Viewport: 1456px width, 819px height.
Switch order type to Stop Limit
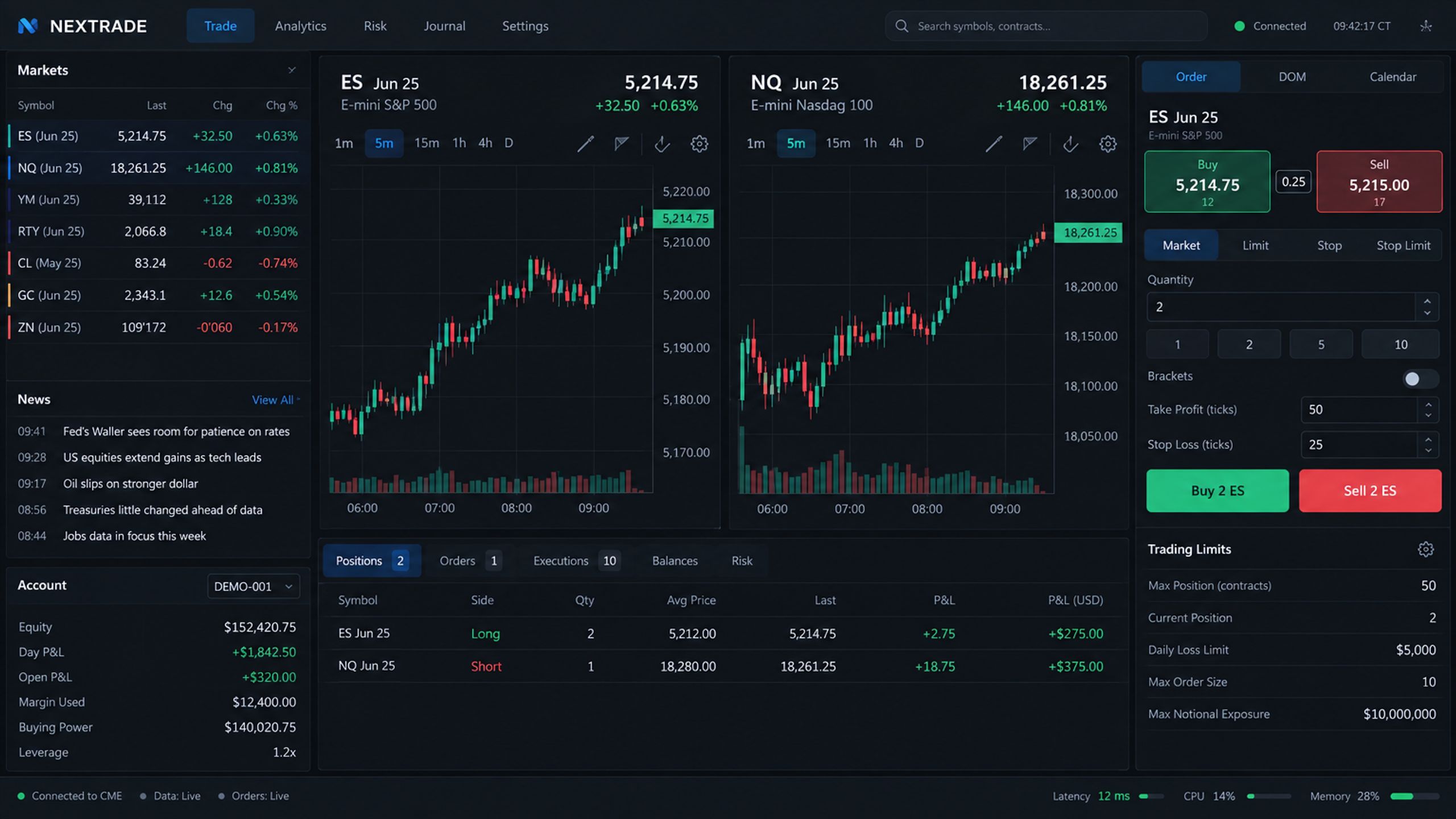coord(1403,245)
